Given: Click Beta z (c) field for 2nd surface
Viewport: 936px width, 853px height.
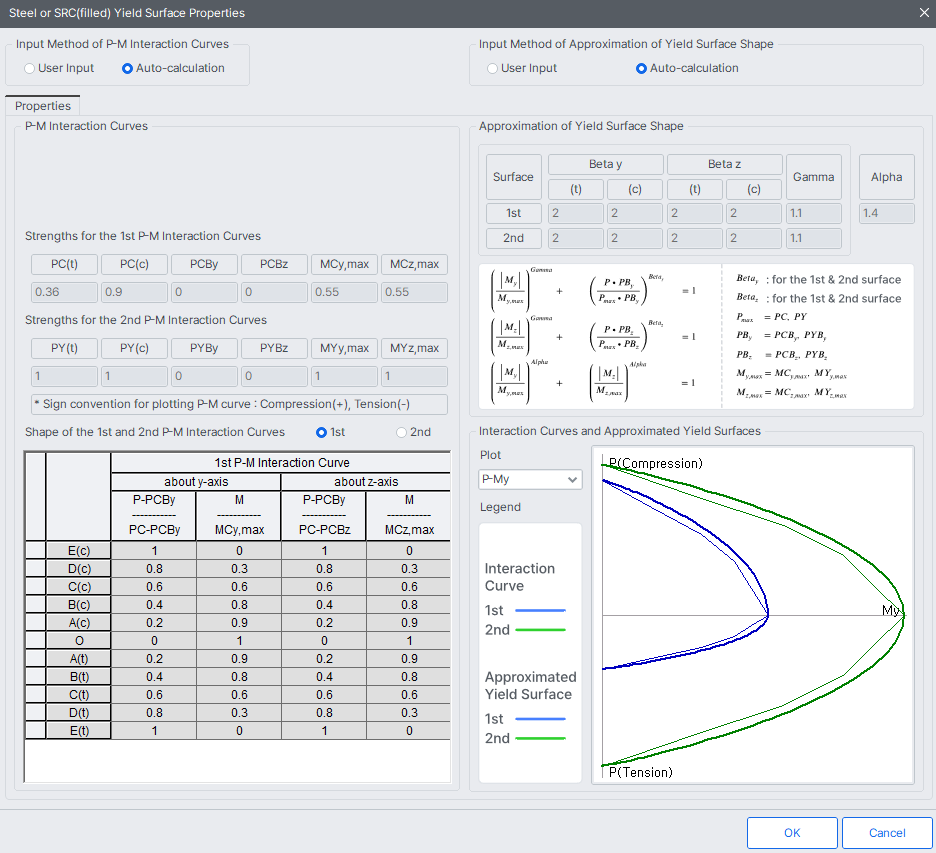Looking at the screenshot, I should point(754,238).
